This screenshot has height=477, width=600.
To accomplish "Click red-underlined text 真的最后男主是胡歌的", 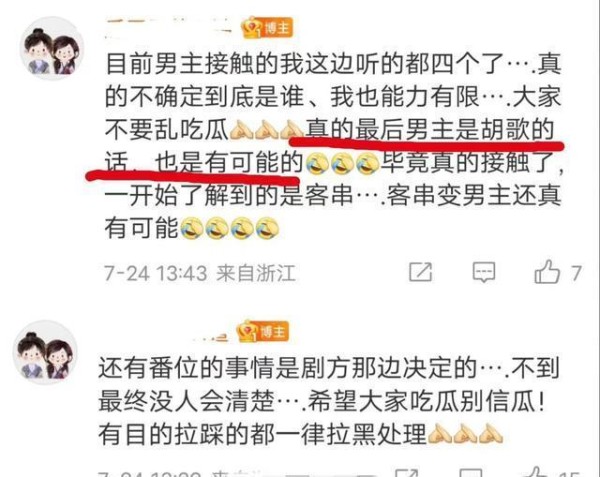I will pyautogui.click(x=430, y=130).
